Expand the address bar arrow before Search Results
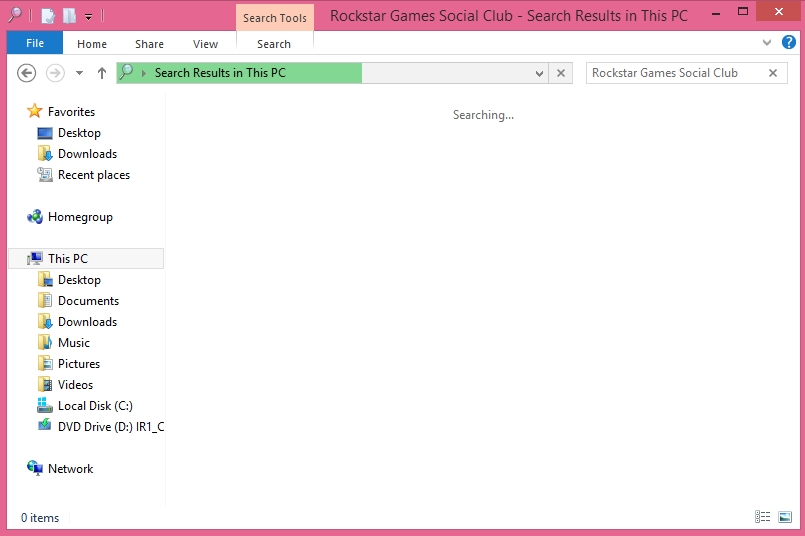805x536 pixels. click(x=144, y=73)
